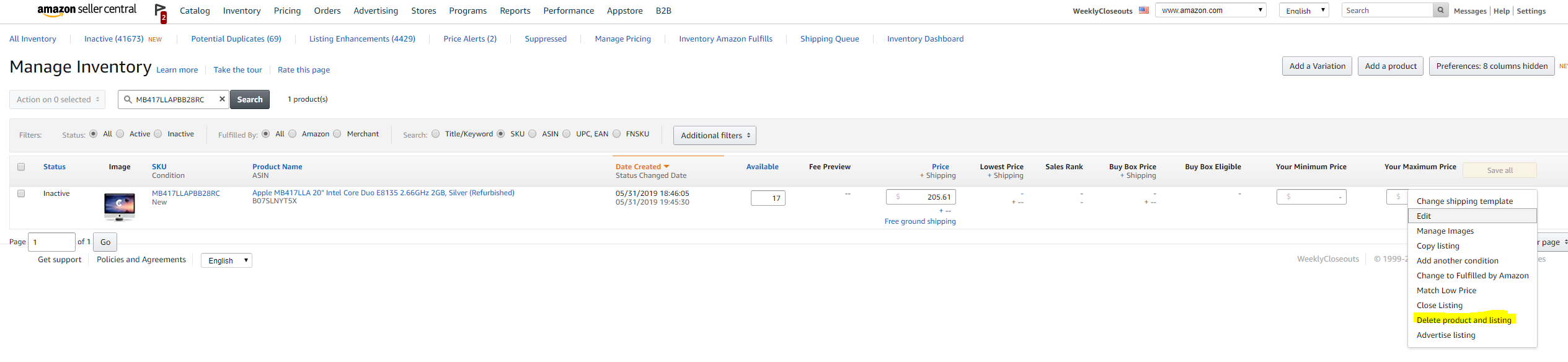The height and width of the screenshot is (362, 1568).
Task: Sort by Date Created arrow
Action: 667,167
